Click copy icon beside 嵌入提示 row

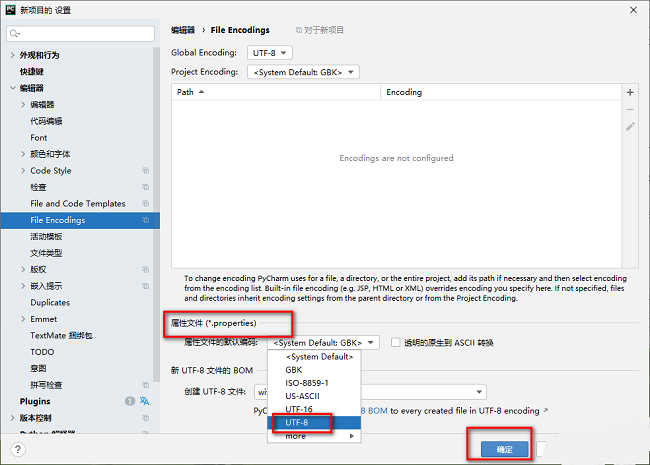(x=146, y=286)
